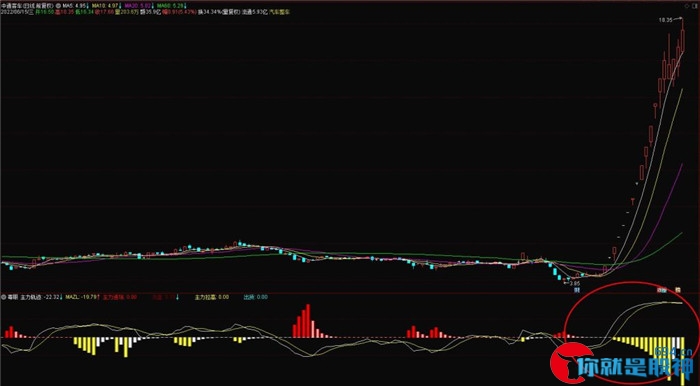
Task: Click the last red candlestick at top right
Action: click(x=683, y=40)
